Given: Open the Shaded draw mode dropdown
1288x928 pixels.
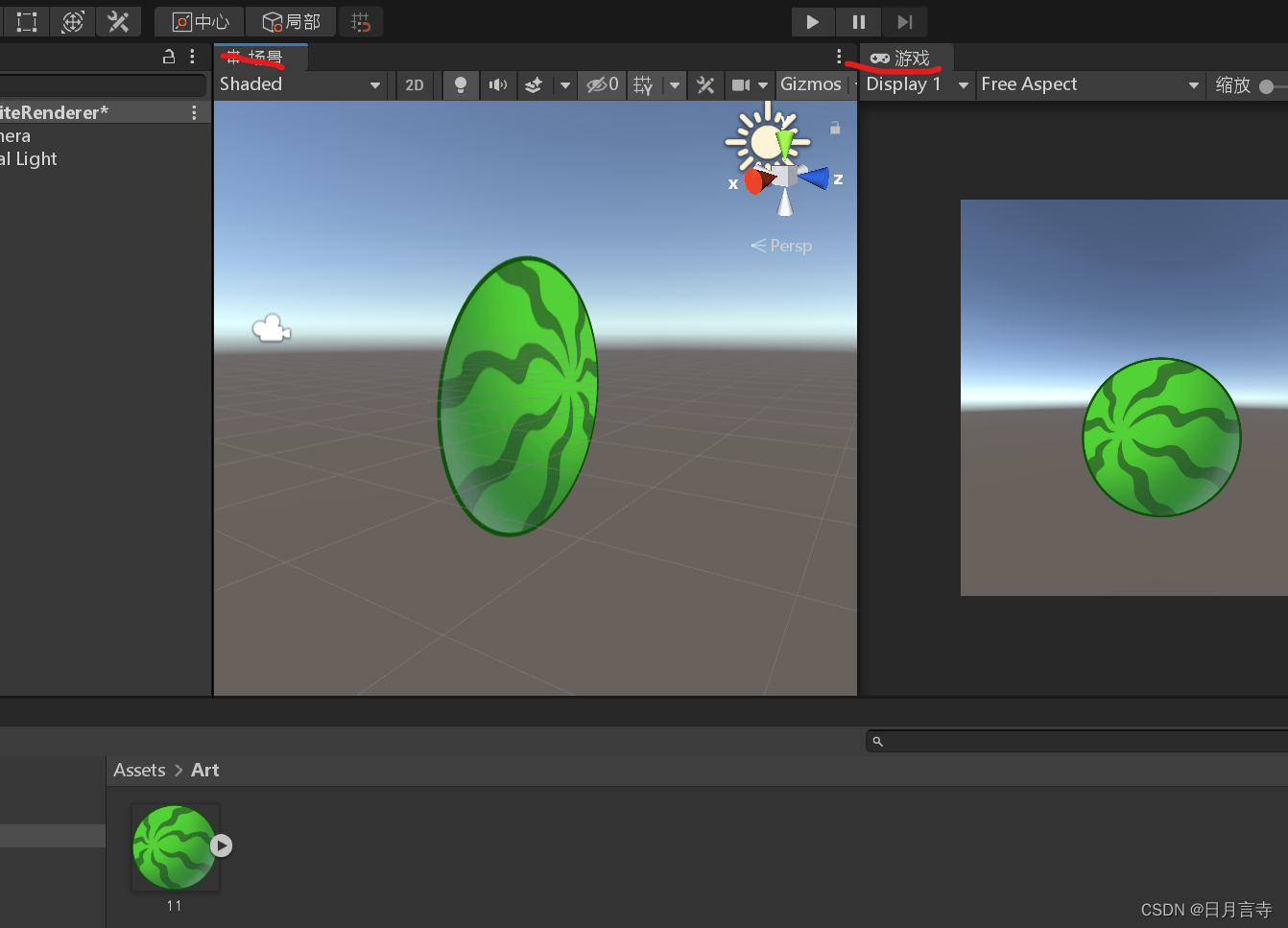Looking at the screenshot, I should pos(298,84).
